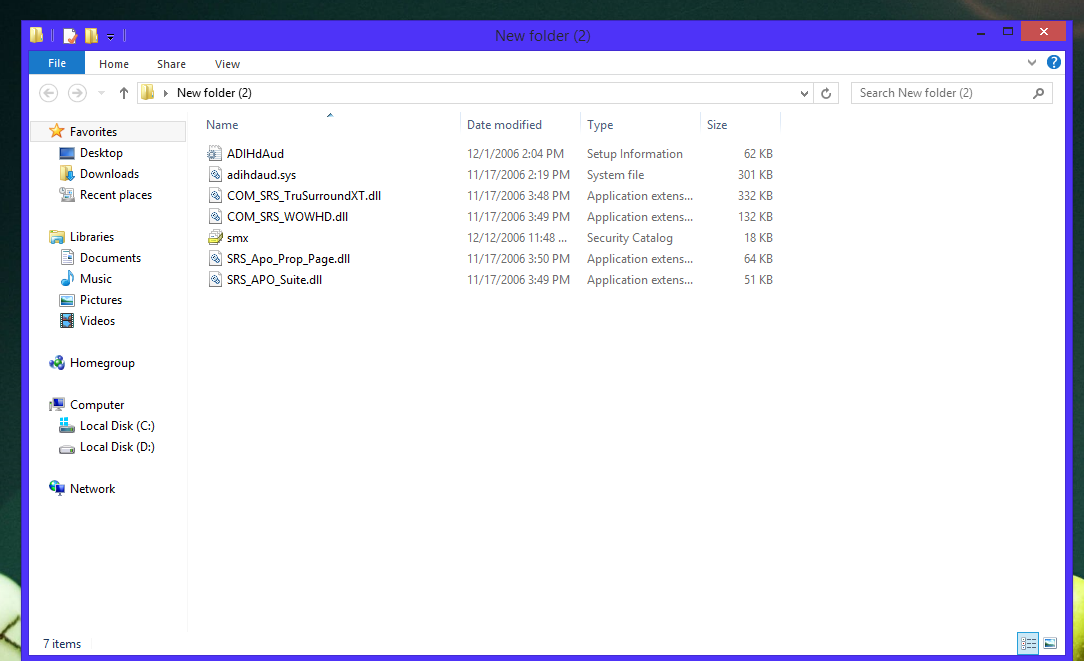Select Homegroup in the navigation pane
Viewport: 1084px width, 661px height.
click(102, 363)
